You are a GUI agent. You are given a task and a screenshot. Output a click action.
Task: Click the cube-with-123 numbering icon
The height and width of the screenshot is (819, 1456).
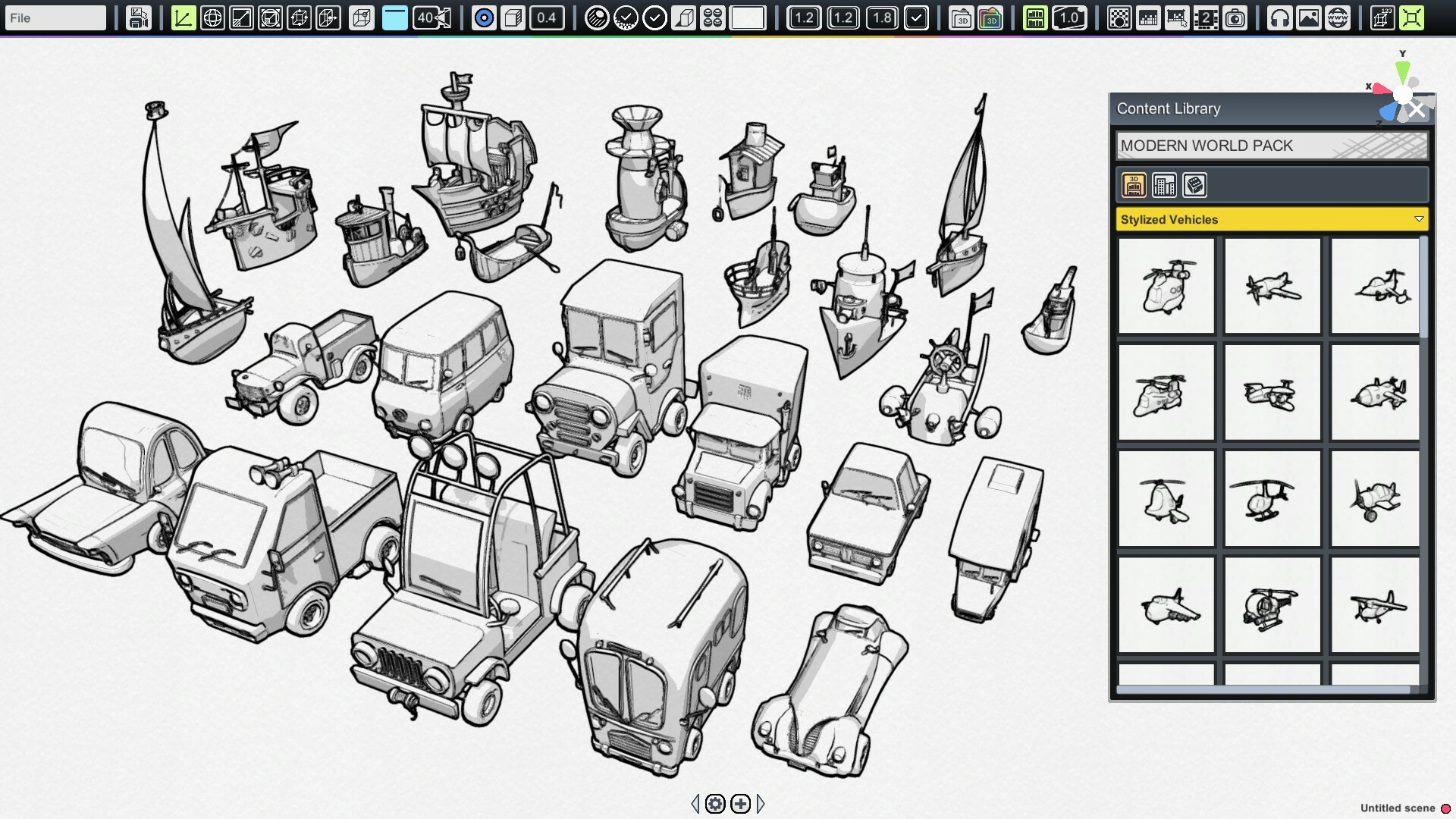[x=1382, y=17]
